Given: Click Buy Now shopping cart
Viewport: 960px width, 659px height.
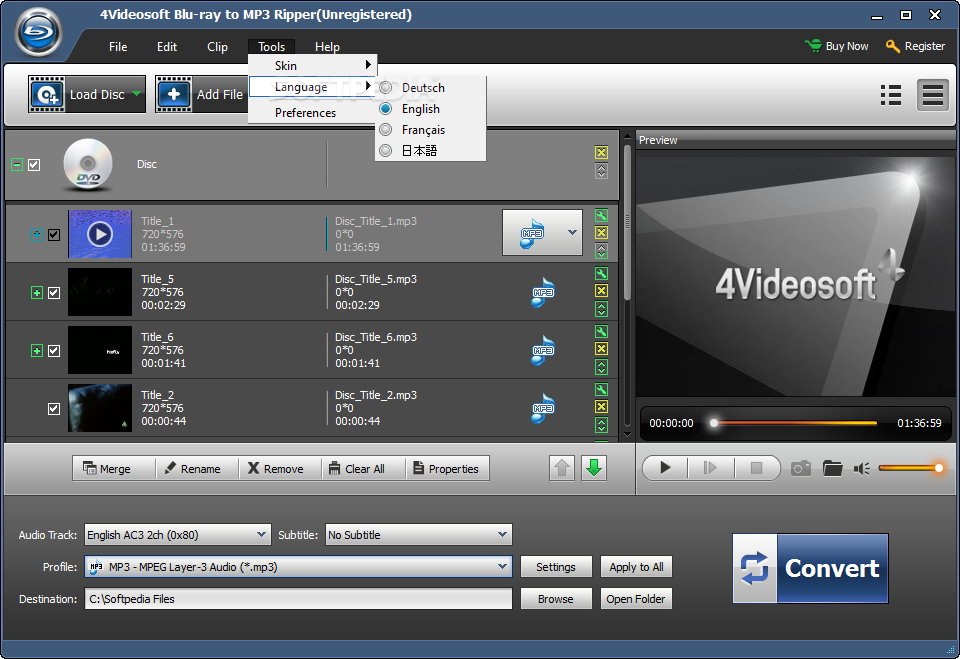Looking at the screenshot, I should 836,46.
